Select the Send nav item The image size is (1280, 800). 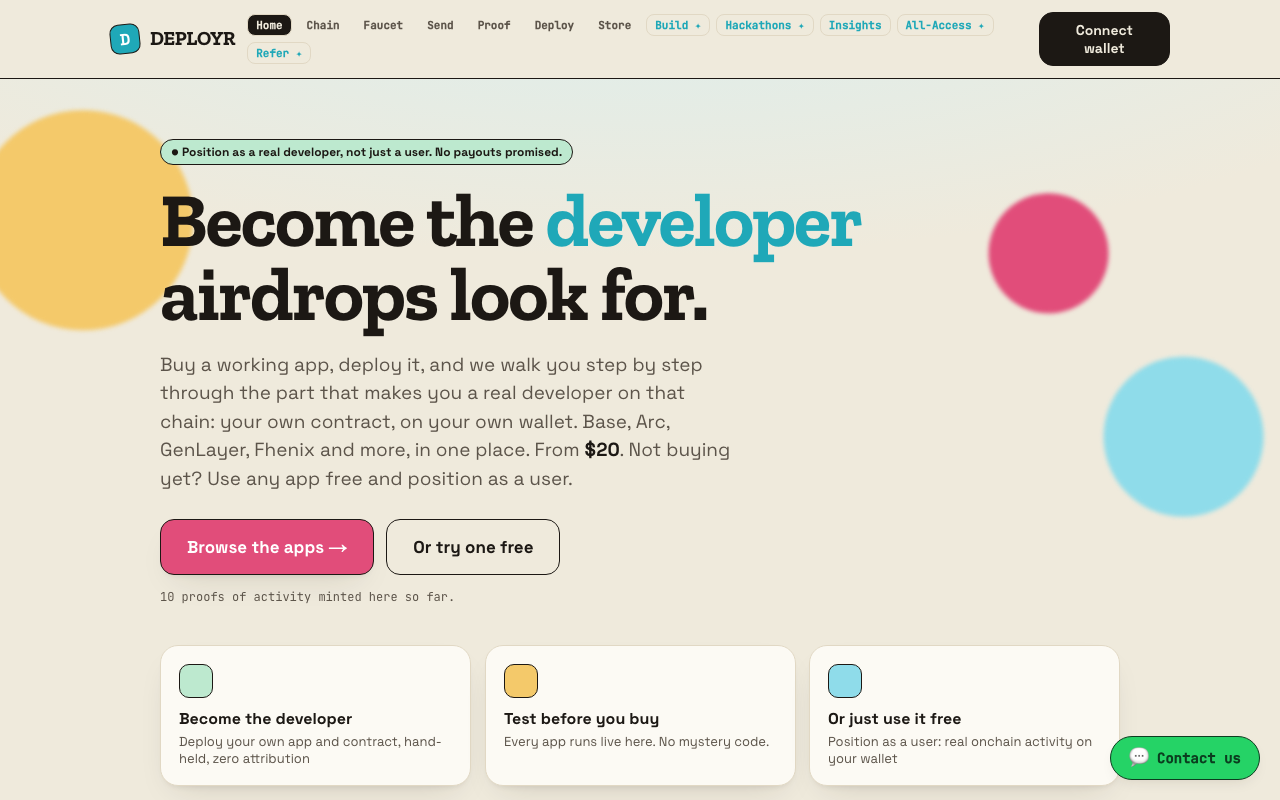(440, 25)
